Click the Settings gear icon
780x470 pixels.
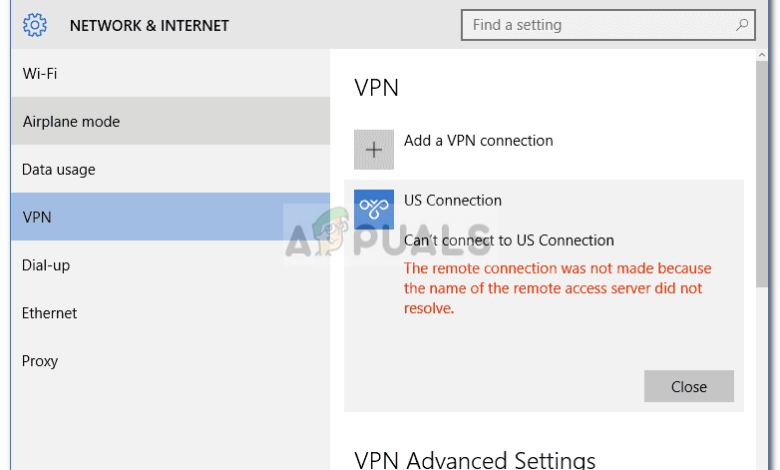tap(35, 25)
